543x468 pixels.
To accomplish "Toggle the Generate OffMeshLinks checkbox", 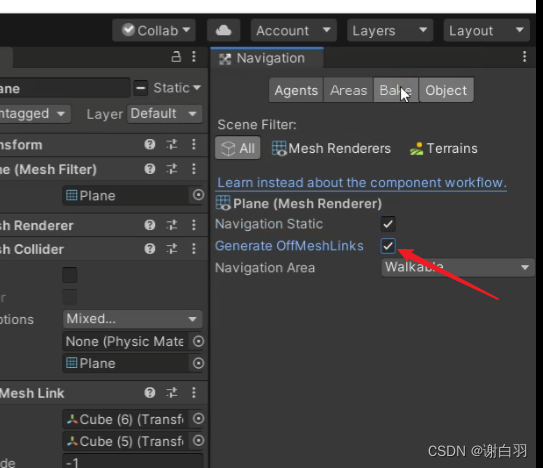I will (388, 246).
